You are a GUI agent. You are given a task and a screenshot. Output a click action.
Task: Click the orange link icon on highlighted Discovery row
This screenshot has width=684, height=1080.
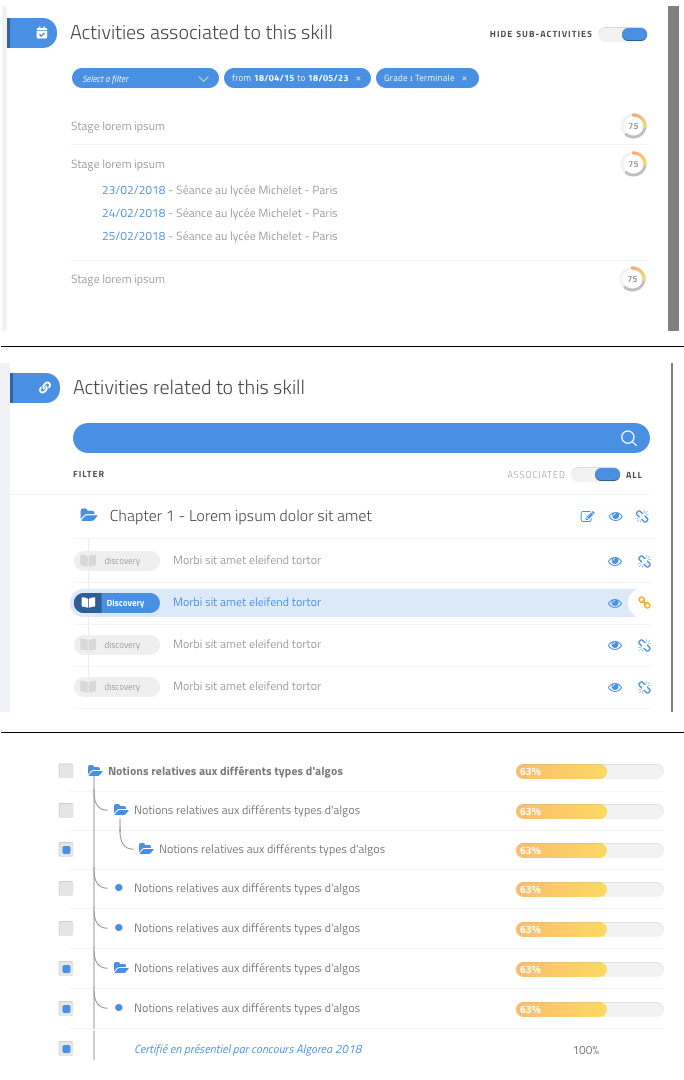(645, 603)
